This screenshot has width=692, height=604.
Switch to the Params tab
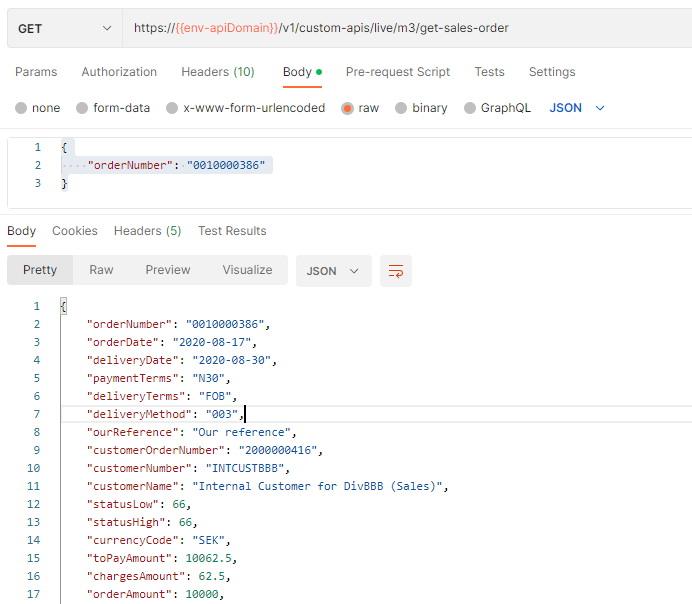pos(36,72)
